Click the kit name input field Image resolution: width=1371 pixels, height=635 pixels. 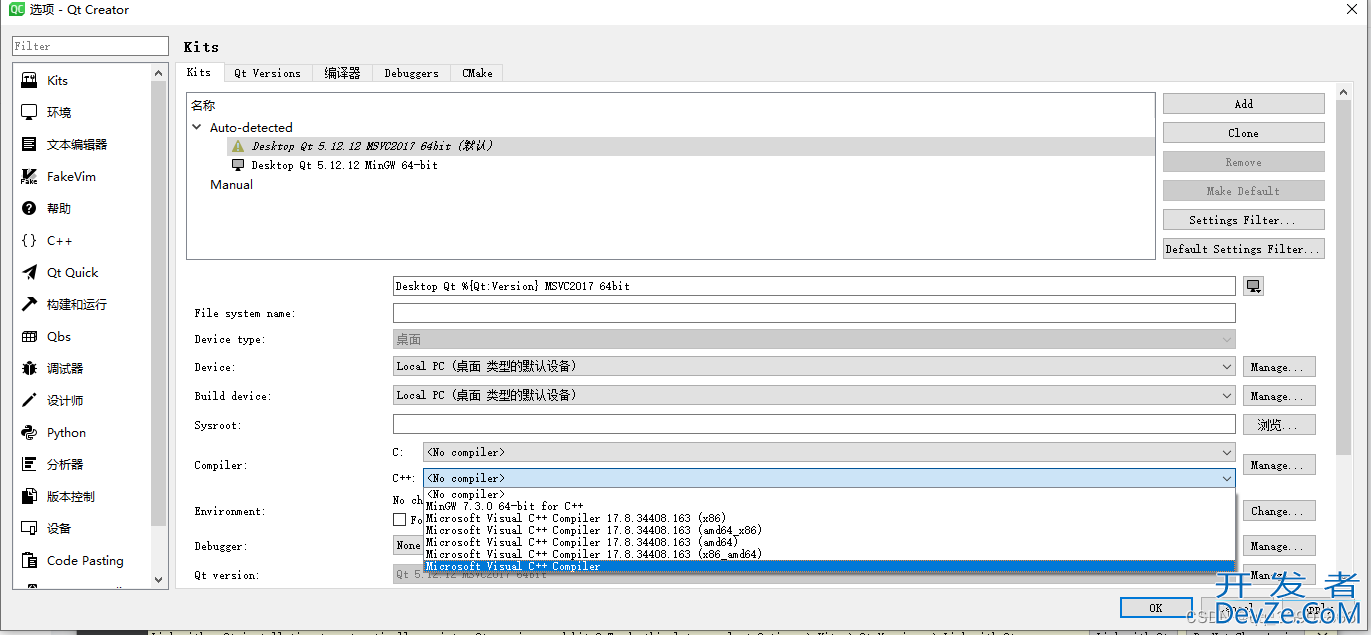click(814, 286)
